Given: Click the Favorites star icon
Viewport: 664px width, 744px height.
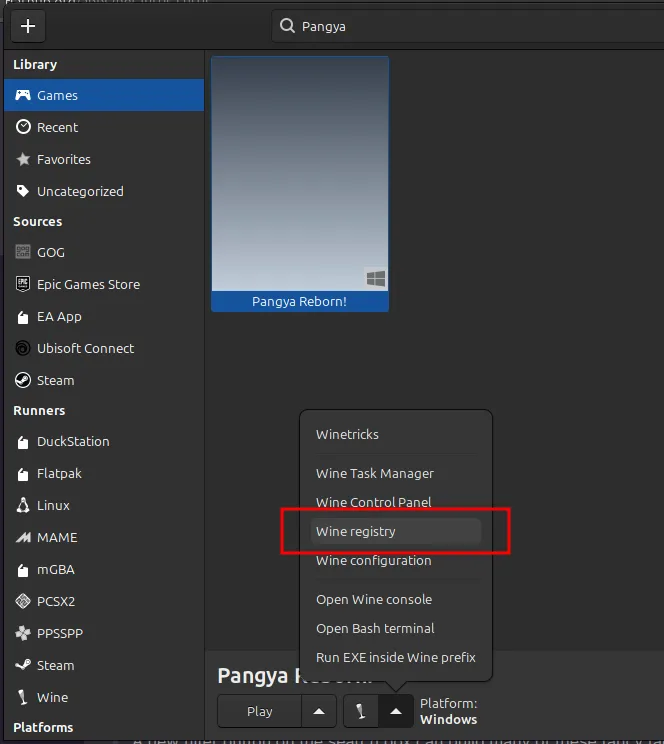Looking at the screenshot, I should tap(23, 159).
